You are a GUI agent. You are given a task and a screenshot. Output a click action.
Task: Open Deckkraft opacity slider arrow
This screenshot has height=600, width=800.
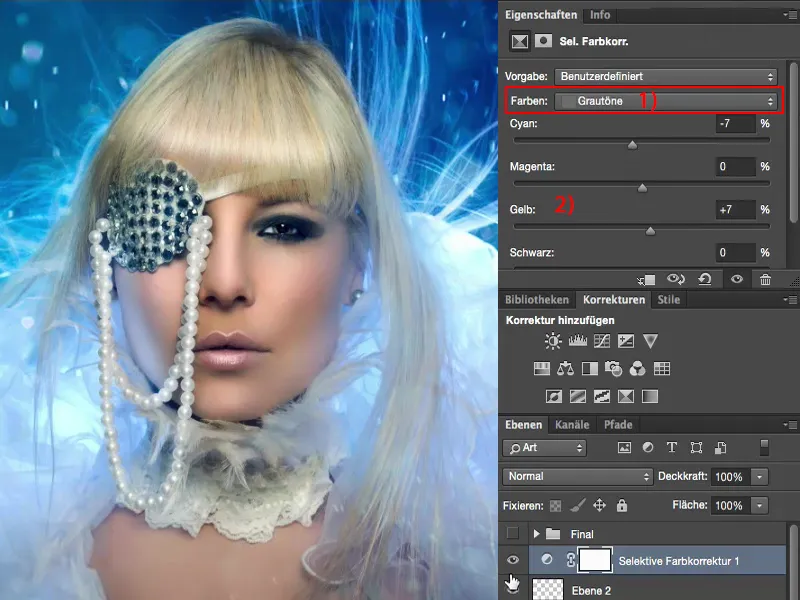(759, 477)
